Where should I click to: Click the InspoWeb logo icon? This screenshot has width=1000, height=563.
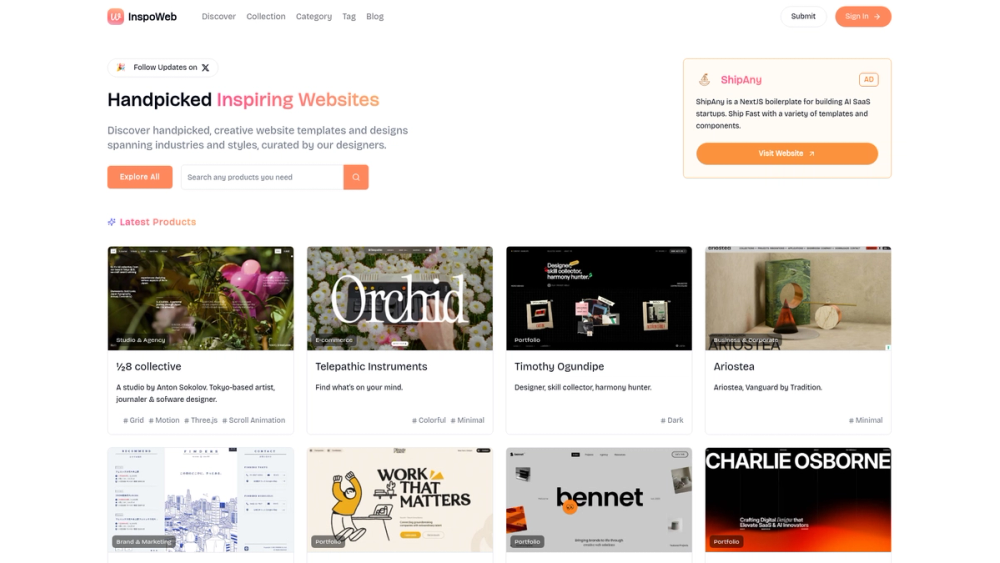point(115,17)
